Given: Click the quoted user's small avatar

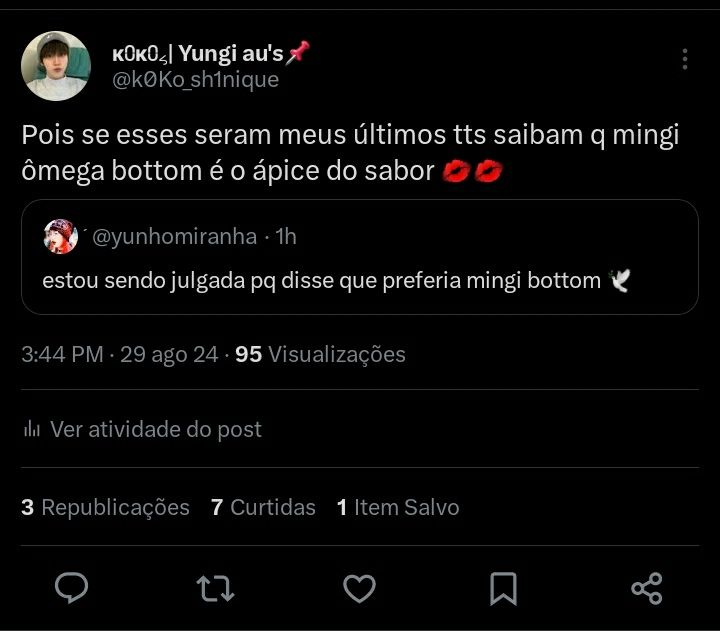Looking at the screenshot, I should pos(61,236).
